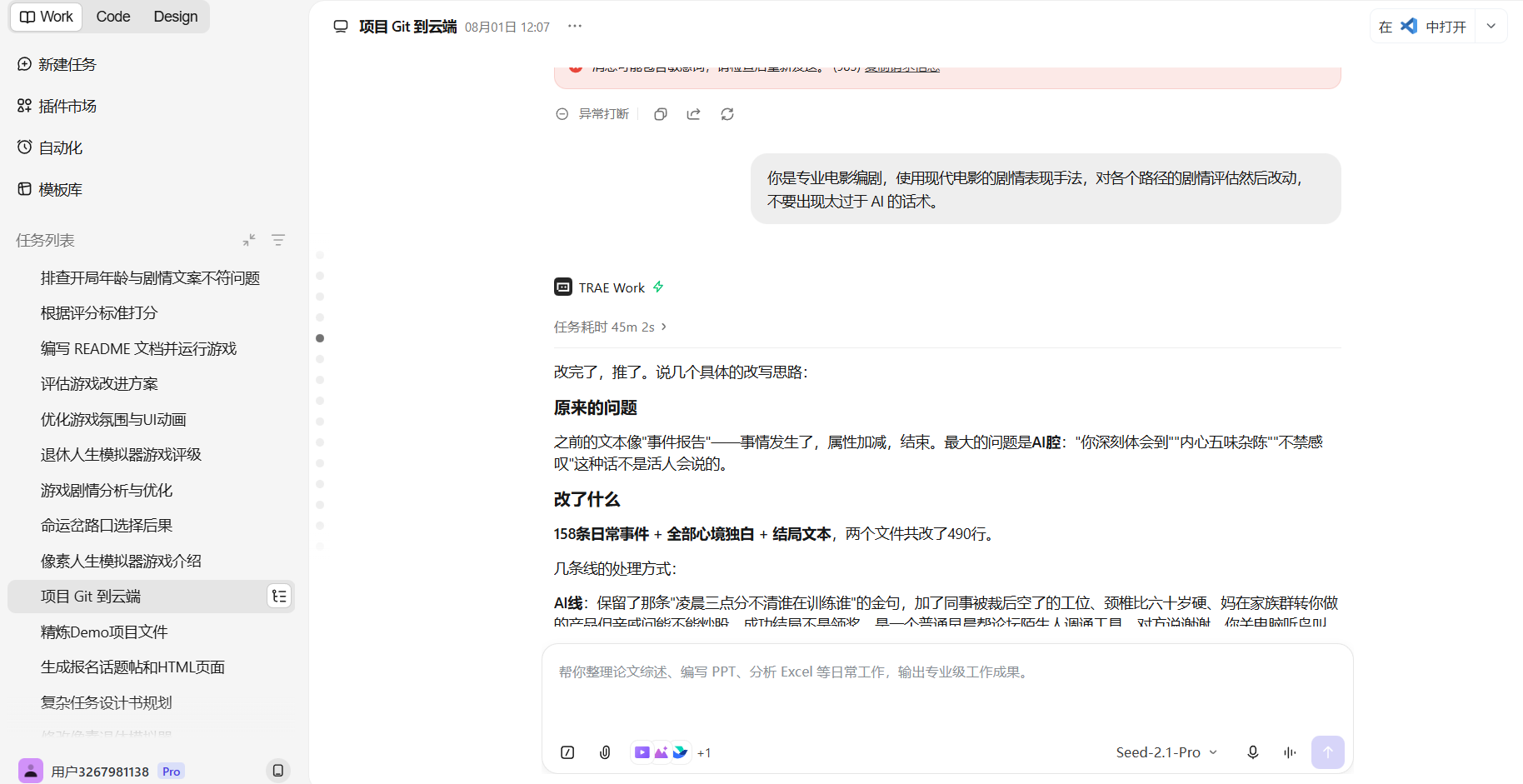Open in VS Code button
Screen dimensions: 1523x784
[1423, 27]
